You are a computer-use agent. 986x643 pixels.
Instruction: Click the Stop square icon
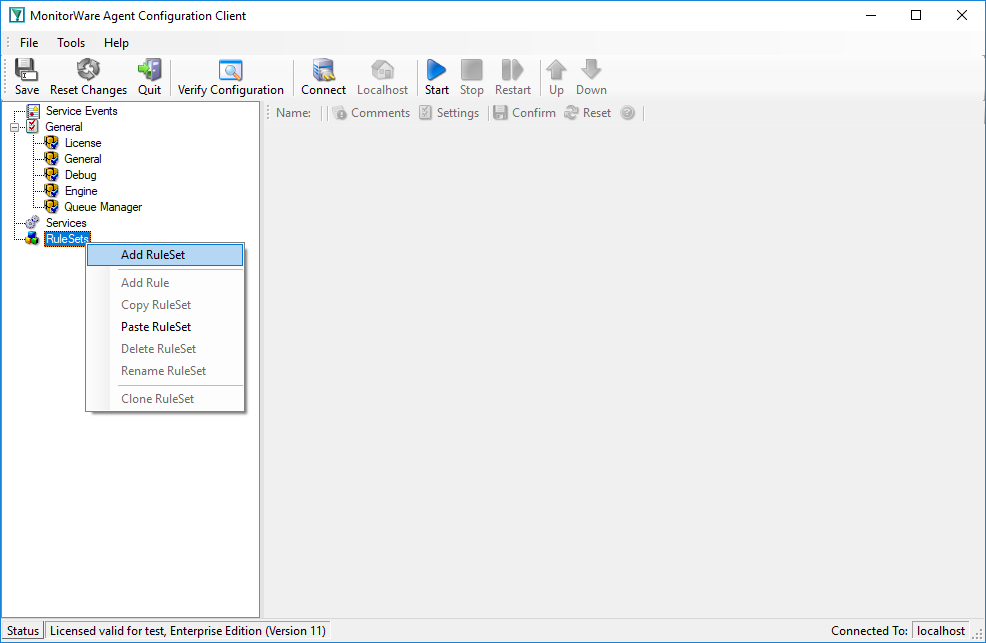tap(472, 70)
